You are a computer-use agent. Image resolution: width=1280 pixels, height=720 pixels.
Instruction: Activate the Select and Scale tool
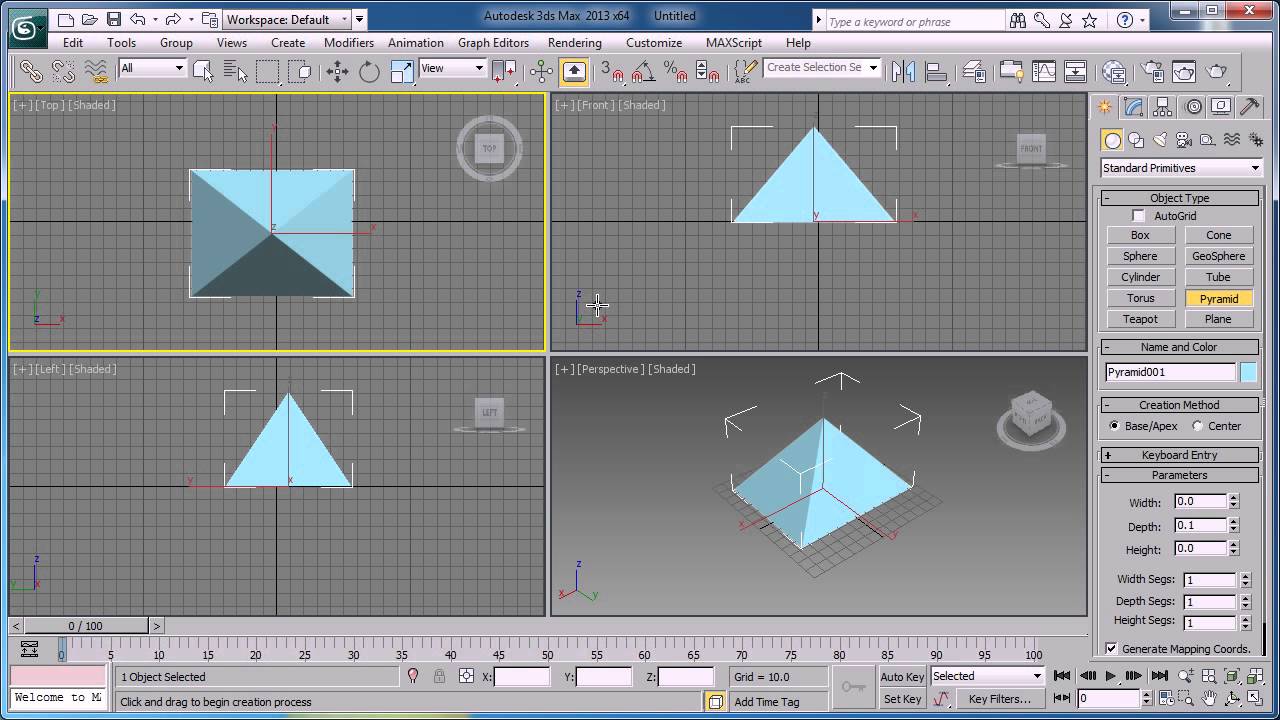coord(401,71)
